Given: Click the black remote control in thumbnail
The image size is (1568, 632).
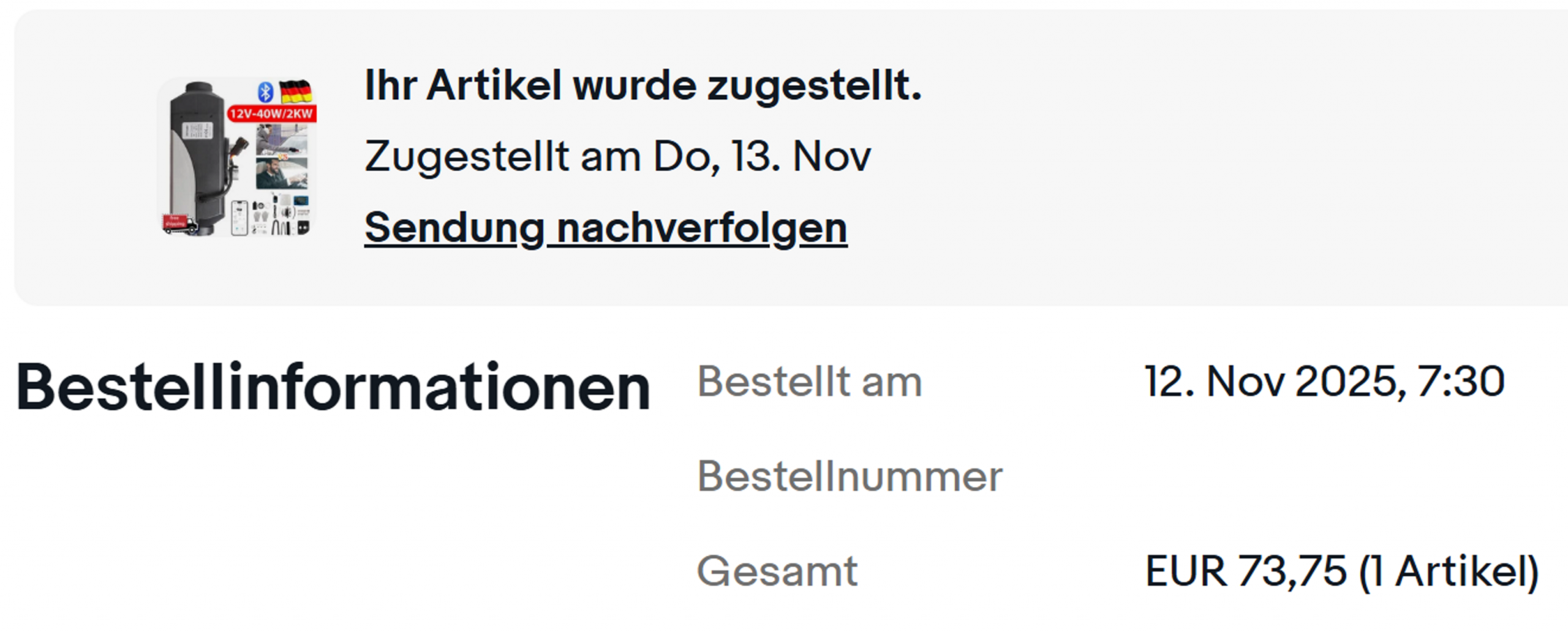Looking at the screenshot, I should click(x=303, y=228).
